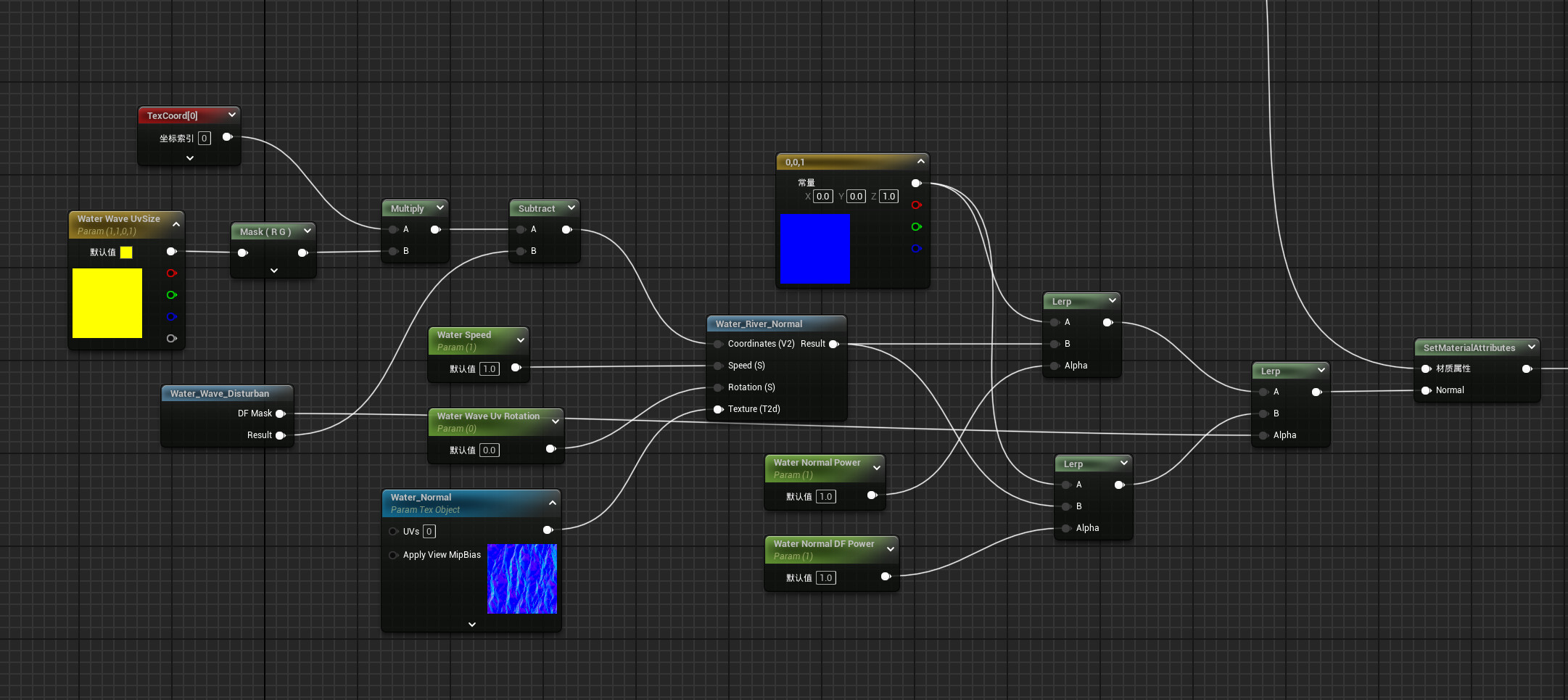This screenshot has width=1568, height=700.
Task: Click the TexCoord[0] output pin
Action: [227, 136]
